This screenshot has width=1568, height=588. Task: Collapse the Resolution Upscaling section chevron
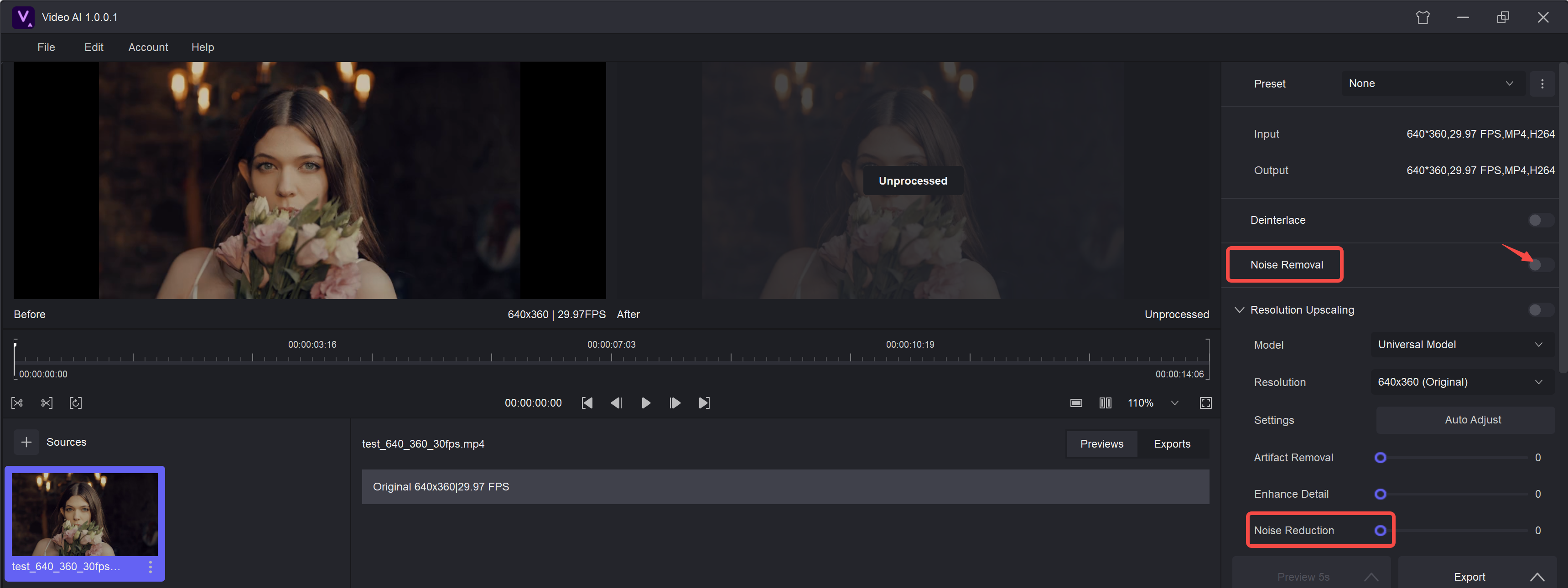point(1239,310)
